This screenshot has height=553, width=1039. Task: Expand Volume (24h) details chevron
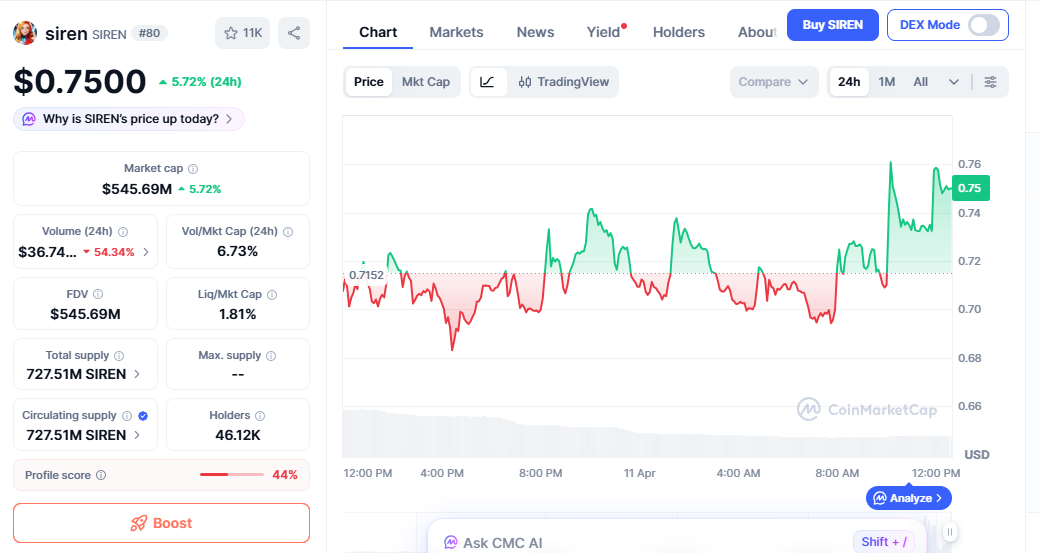tap(146, 252)
